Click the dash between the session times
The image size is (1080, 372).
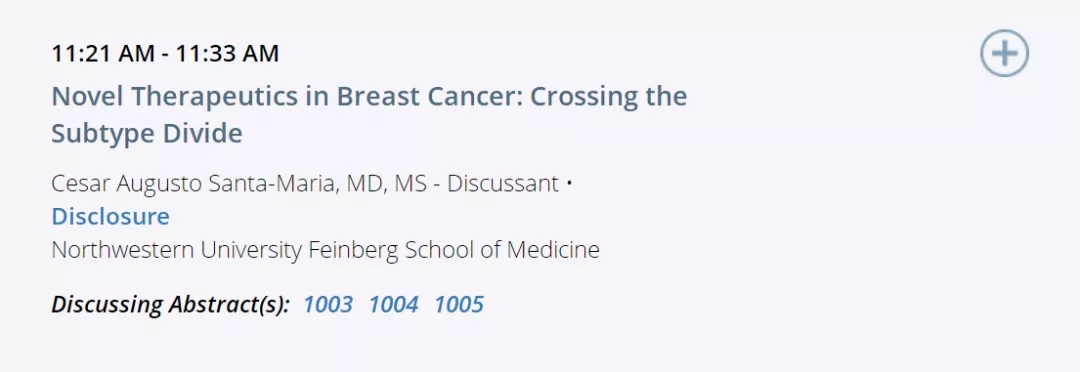(x=165, y=54)
